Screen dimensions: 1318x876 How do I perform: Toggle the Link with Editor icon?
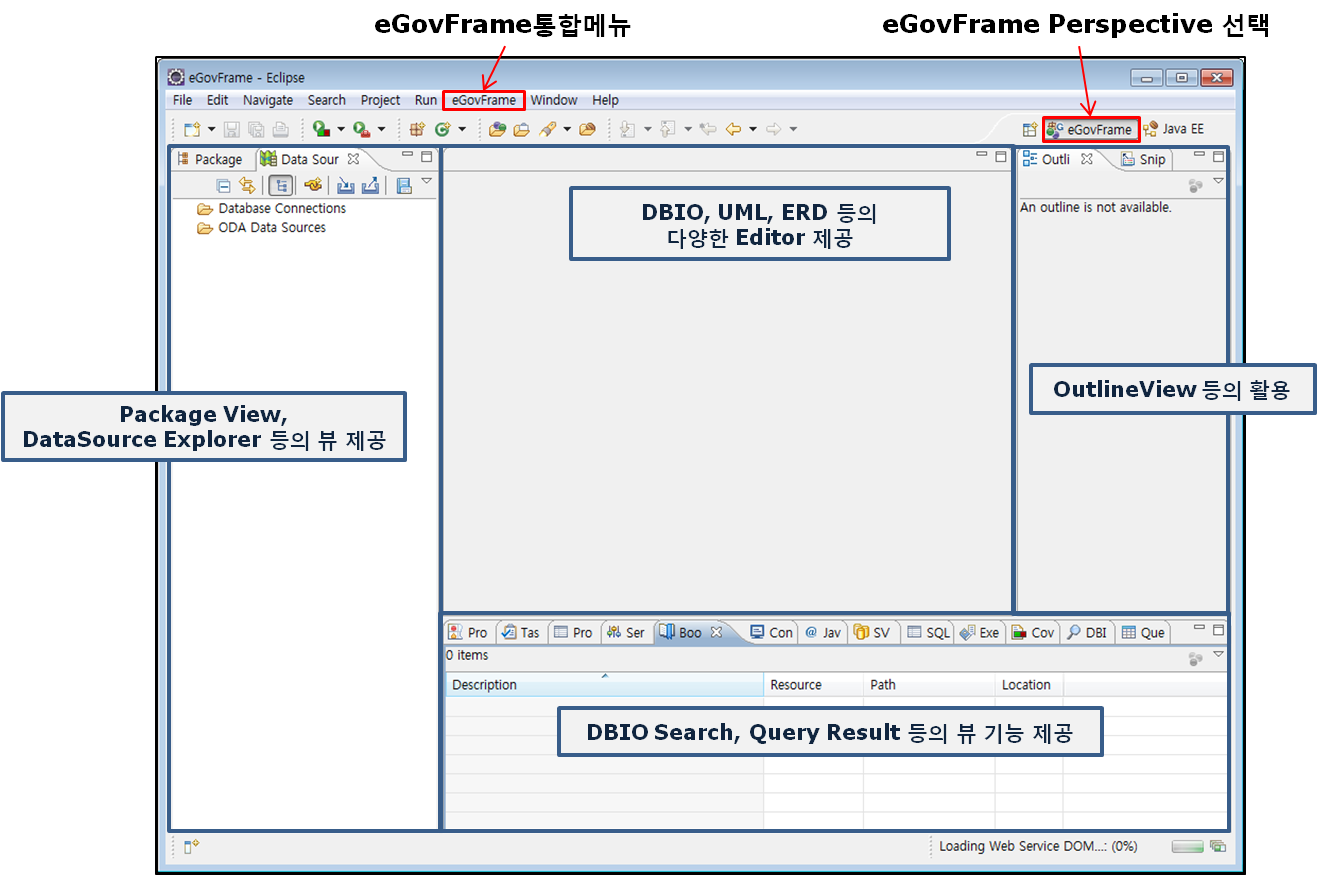[x=246, y=185]
